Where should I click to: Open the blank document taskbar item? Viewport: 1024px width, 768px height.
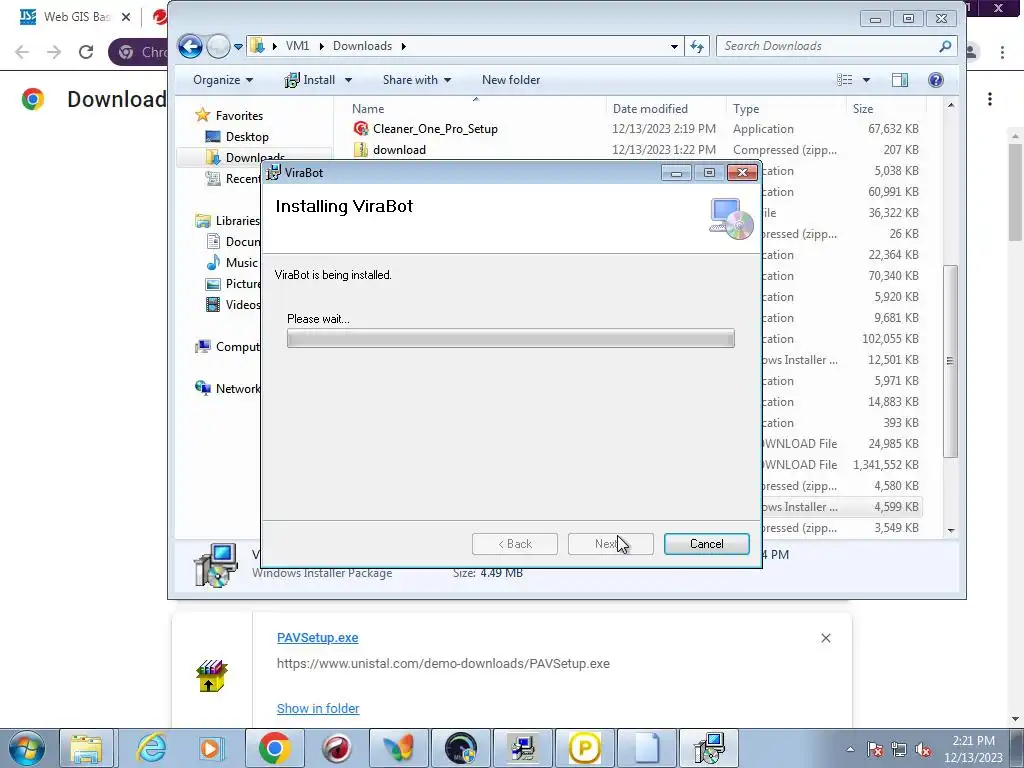(x=647, y=748)
